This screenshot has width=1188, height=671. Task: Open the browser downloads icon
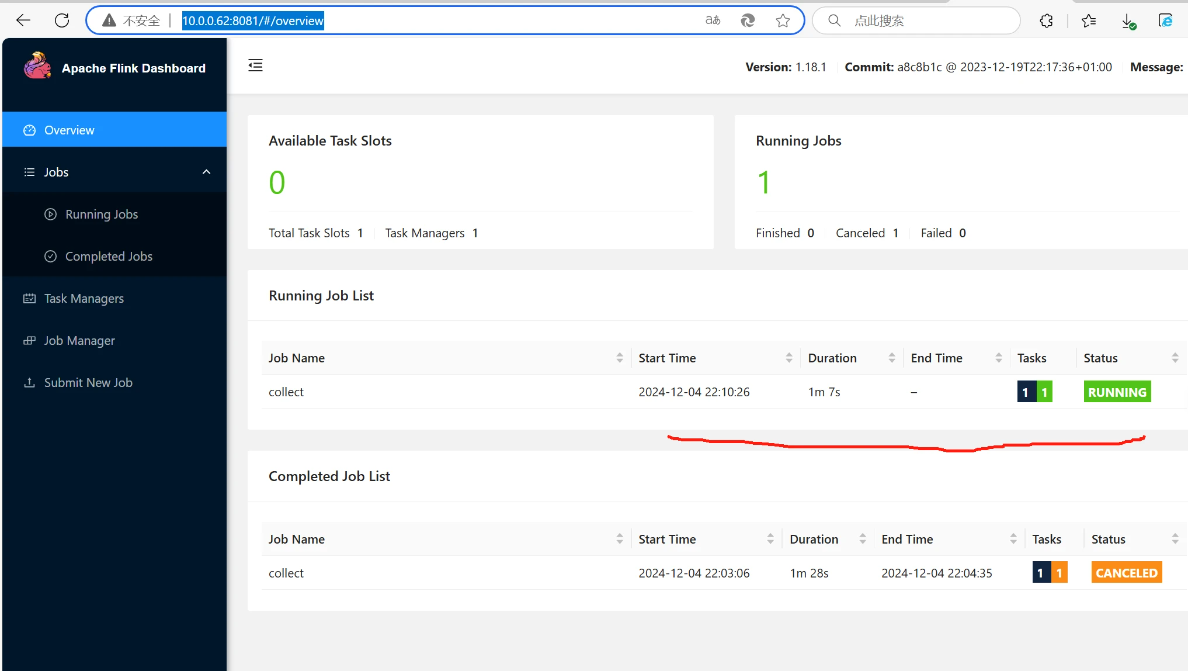pyautogui.click(x=1128, y=20)
